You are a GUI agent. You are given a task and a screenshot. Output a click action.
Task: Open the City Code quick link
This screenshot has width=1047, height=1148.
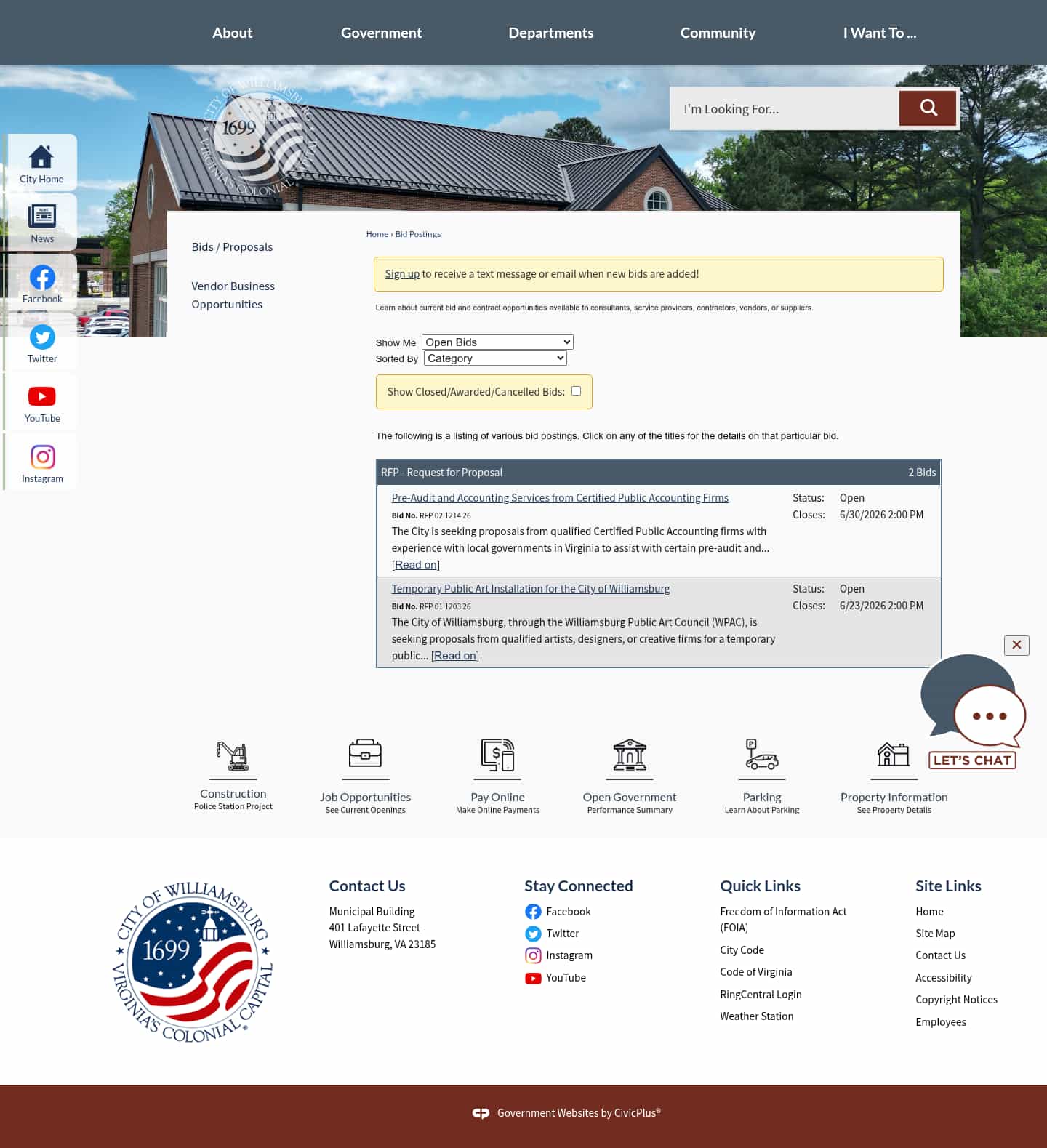742,950
